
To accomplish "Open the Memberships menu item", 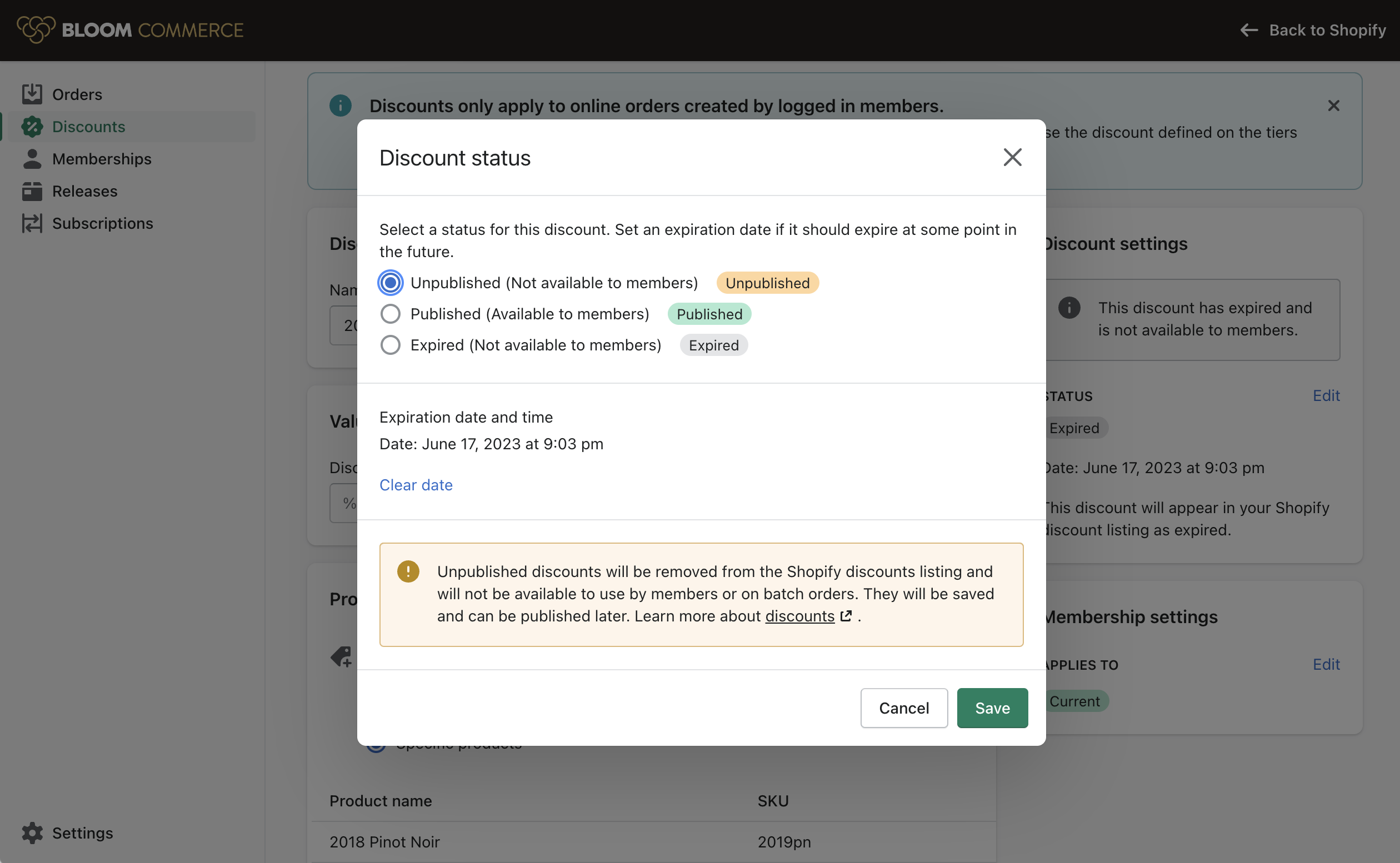I will [x=102, y=159].
